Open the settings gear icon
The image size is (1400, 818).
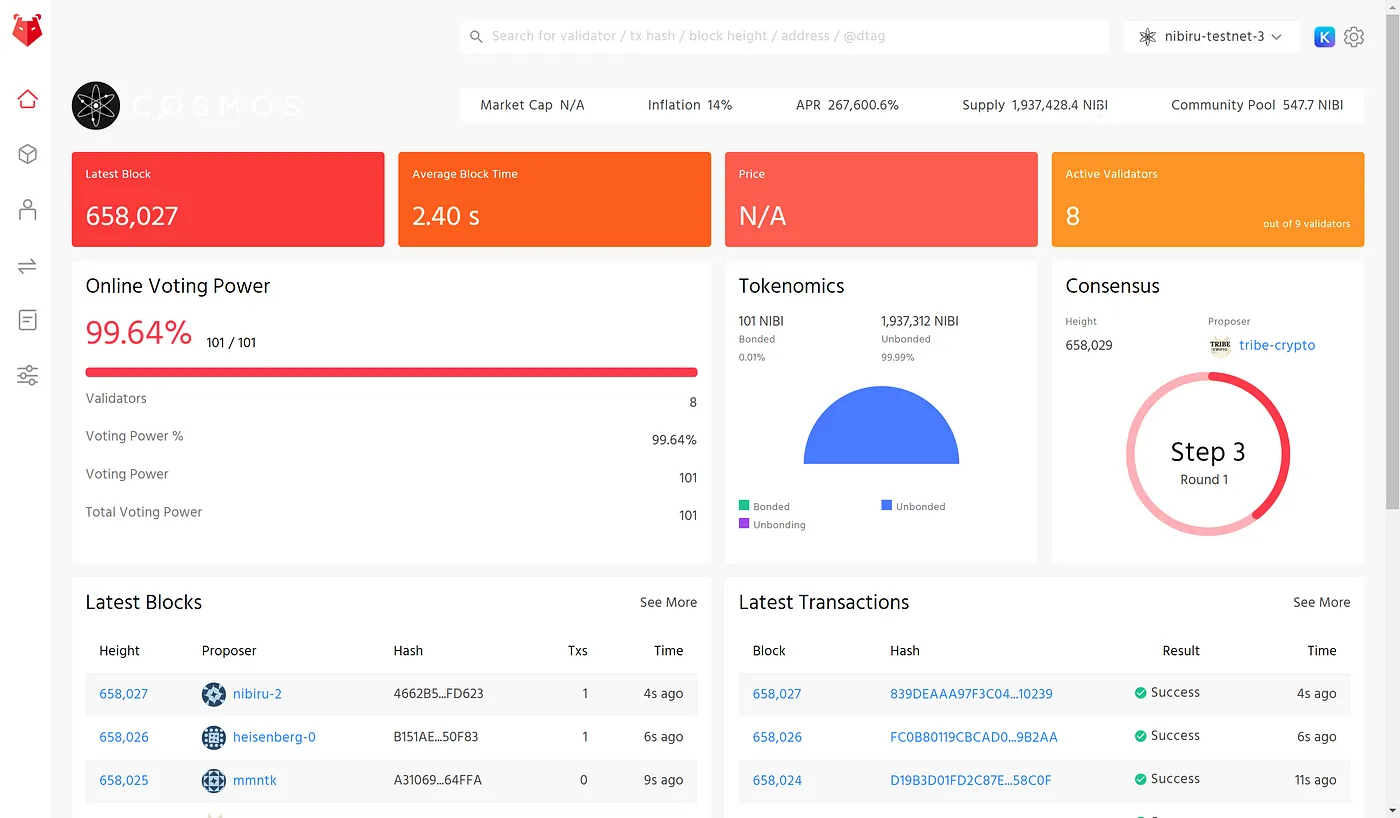(1354, 37)
